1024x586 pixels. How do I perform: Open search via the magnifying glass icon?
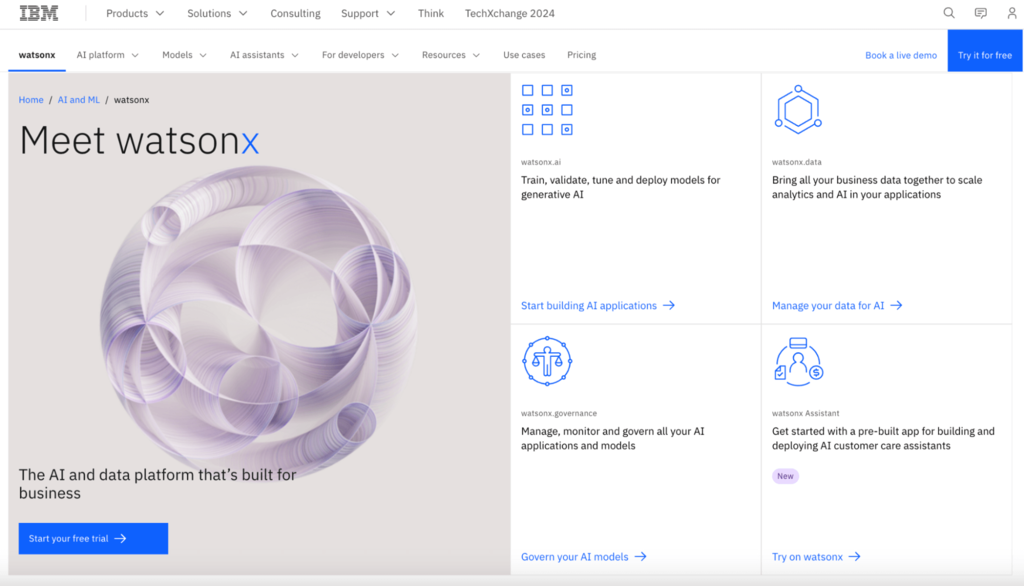click(x=948, y=13)
